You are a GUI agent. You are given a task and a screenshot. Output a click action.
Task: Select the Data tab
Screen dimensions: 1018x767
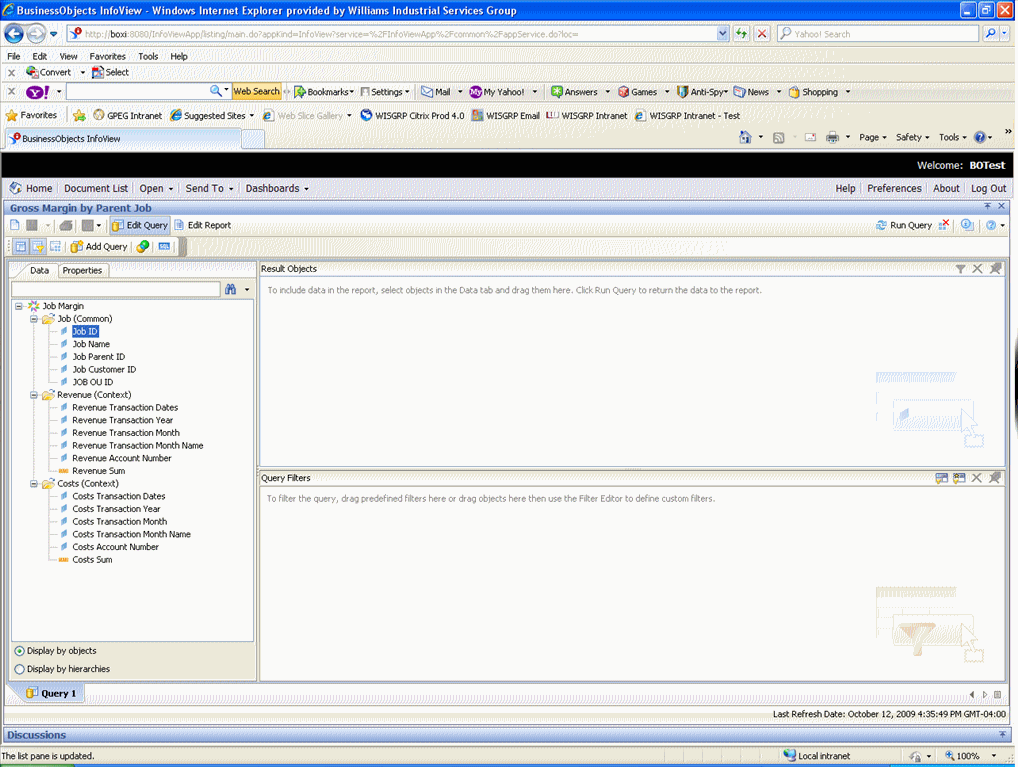(x=40, y=271)
